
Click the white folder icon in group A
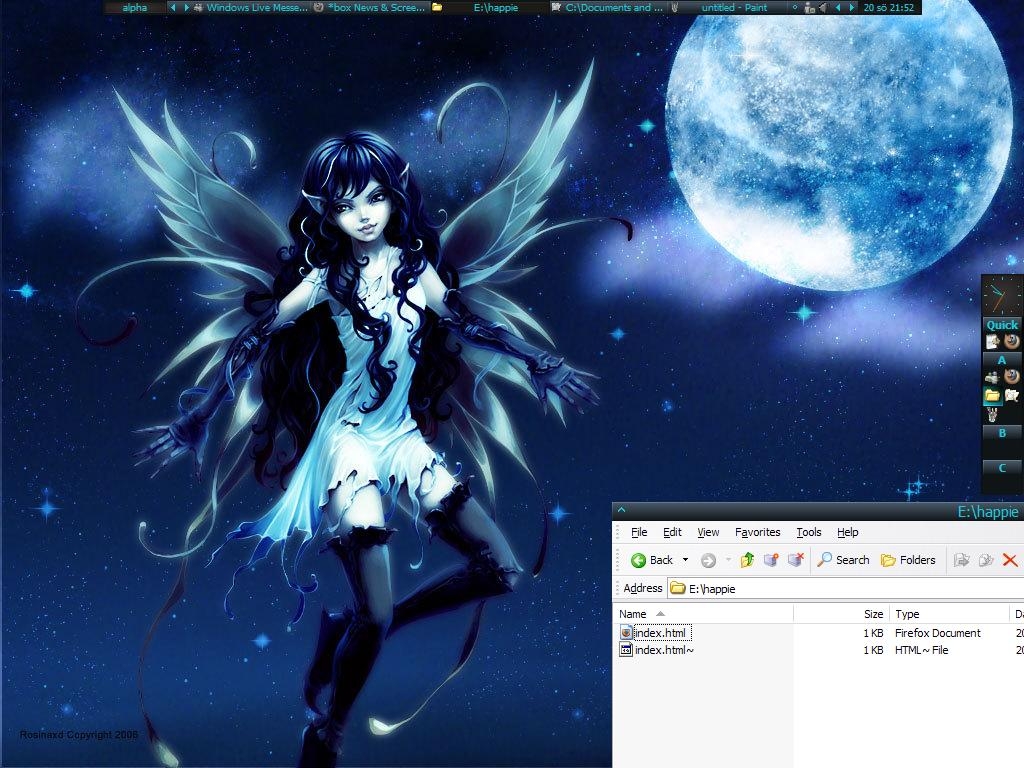tap(1012, 395)
